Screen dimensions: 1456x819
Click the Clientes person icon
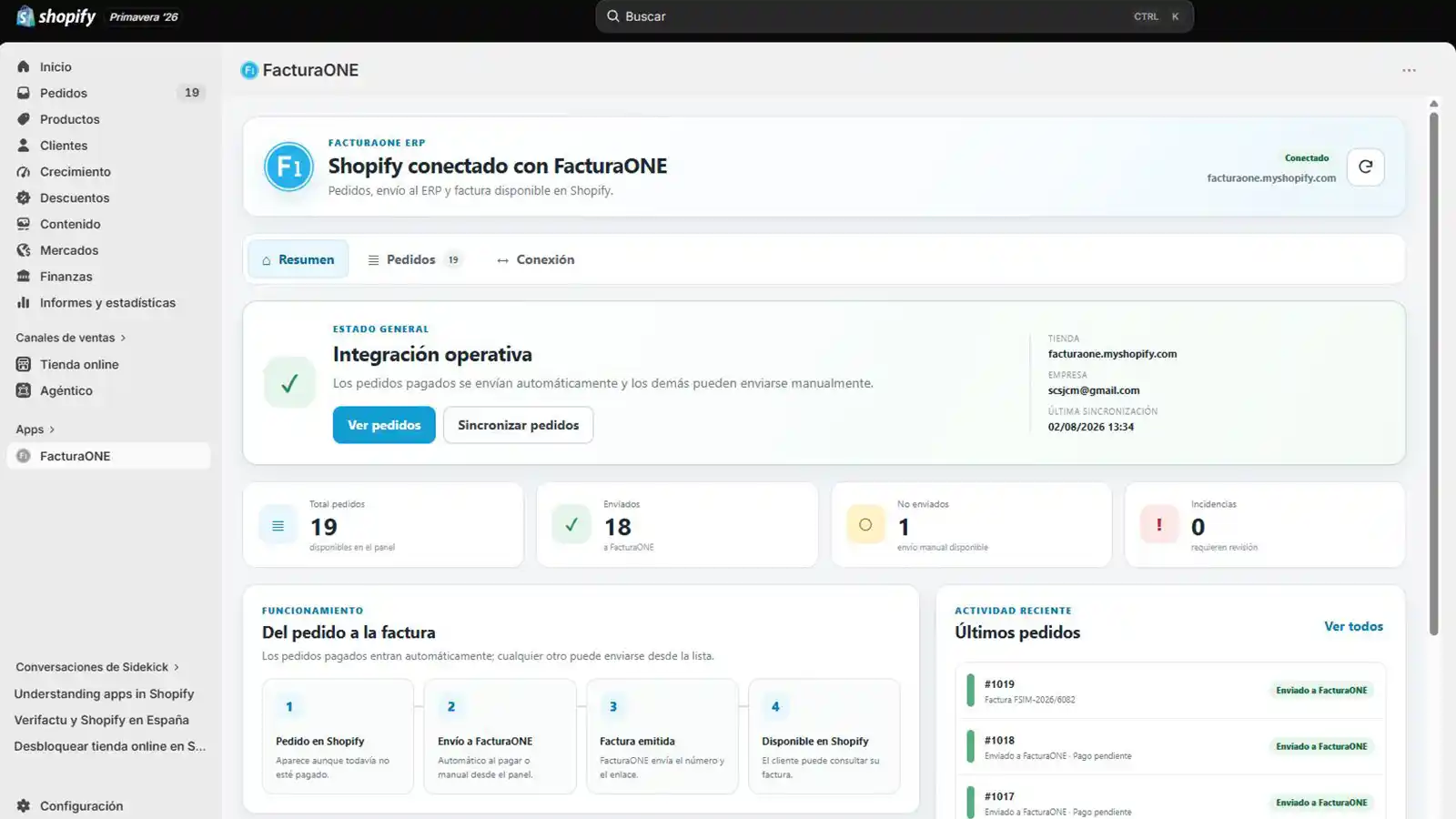[24, 146]
